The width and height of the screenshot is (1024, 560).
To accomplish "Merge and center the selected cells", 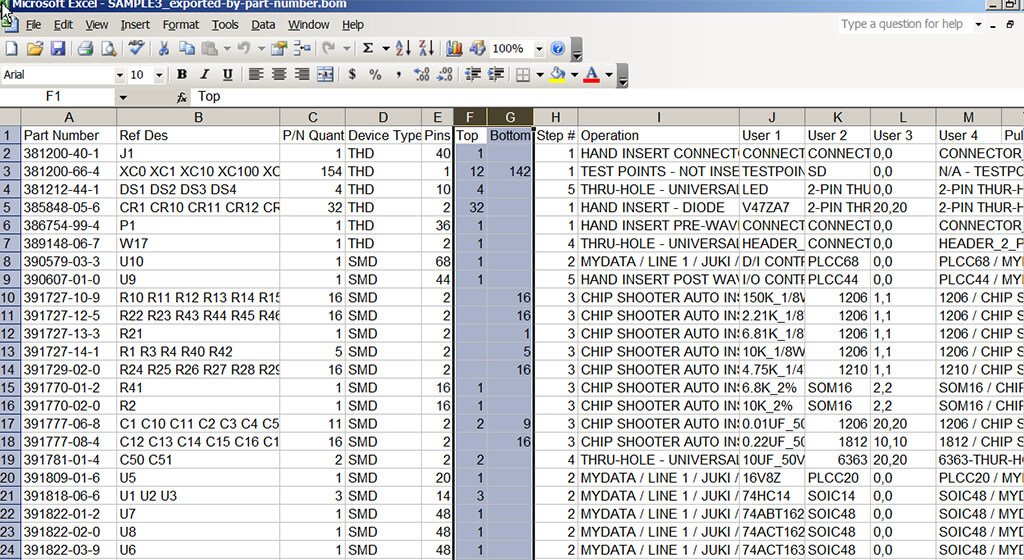I will tap(325, 74).
